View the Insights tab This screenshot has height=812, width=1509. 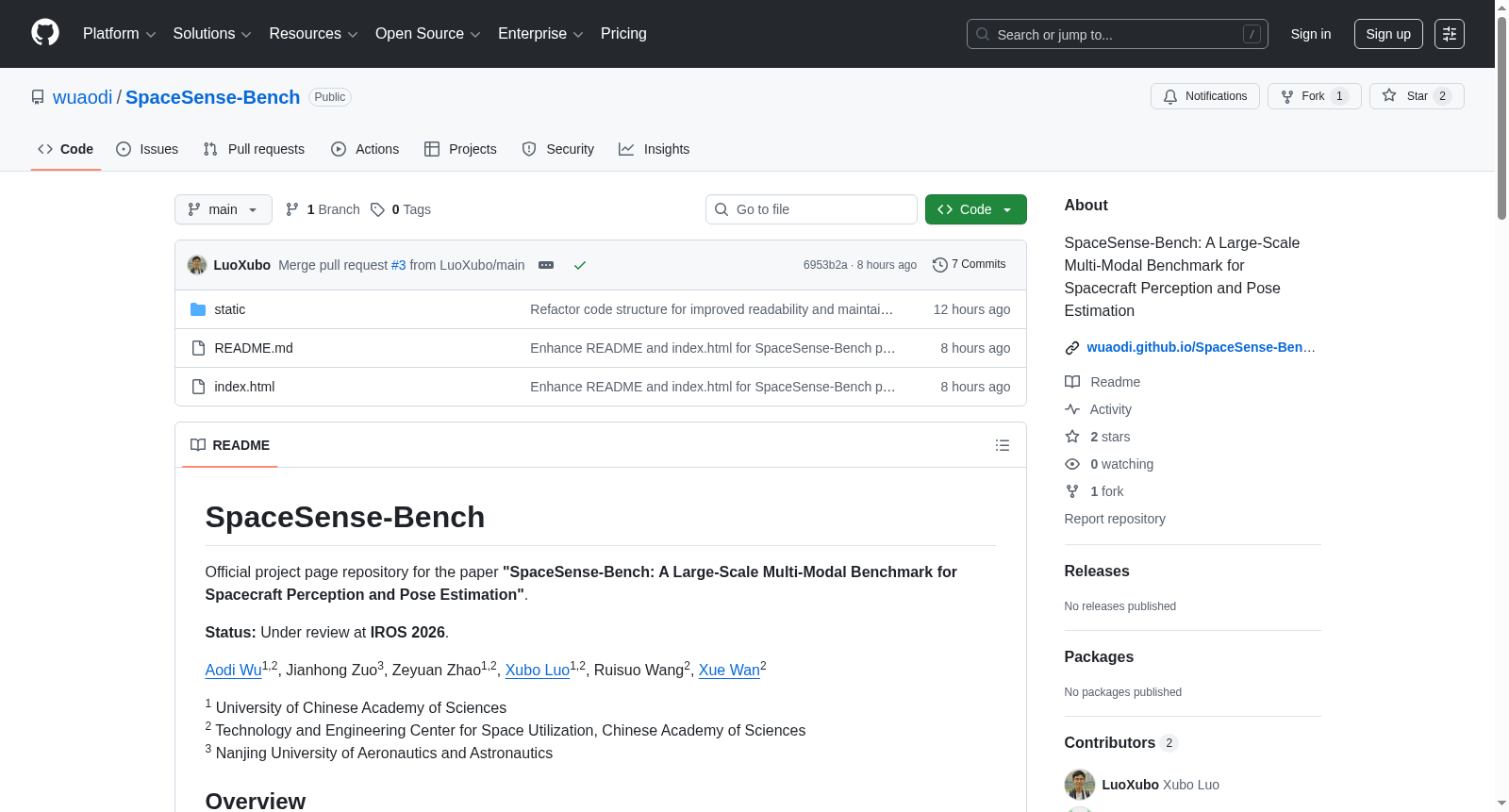(x=655, y=149)
